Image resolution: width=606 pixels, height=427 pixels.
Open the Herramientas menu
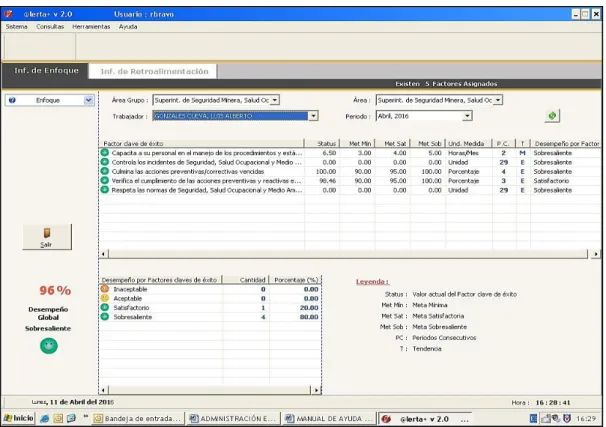91,27
